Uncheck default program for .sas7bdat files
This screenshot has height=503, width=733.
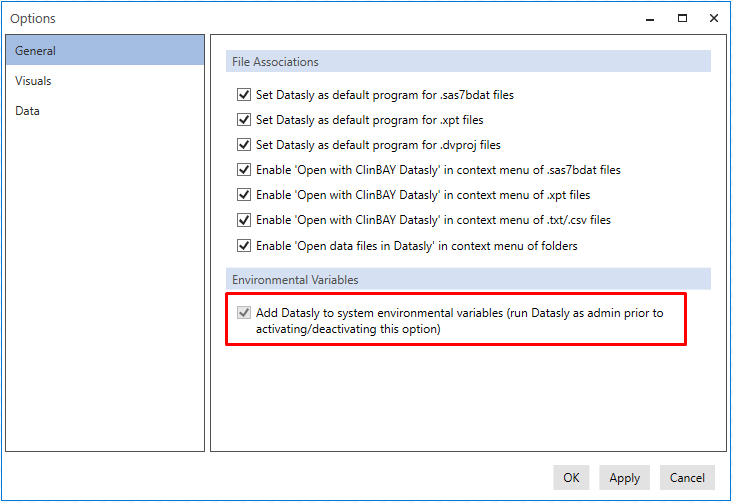point(244,94)
